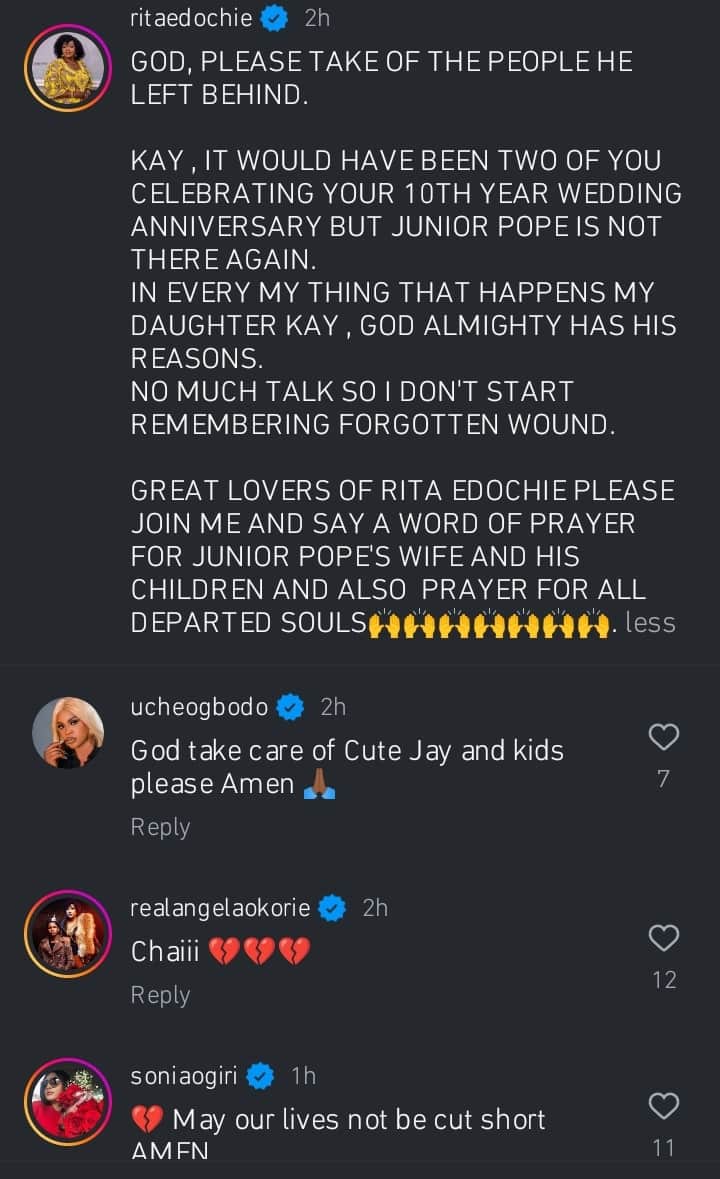Open ritaedochie's profile picture
The height and width of the screenshot is (1179, 720).
point(67,68)
